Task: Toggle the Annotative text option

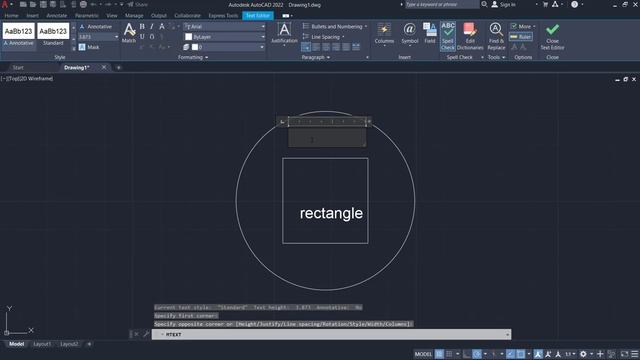Action: click(x=96, y=27)
